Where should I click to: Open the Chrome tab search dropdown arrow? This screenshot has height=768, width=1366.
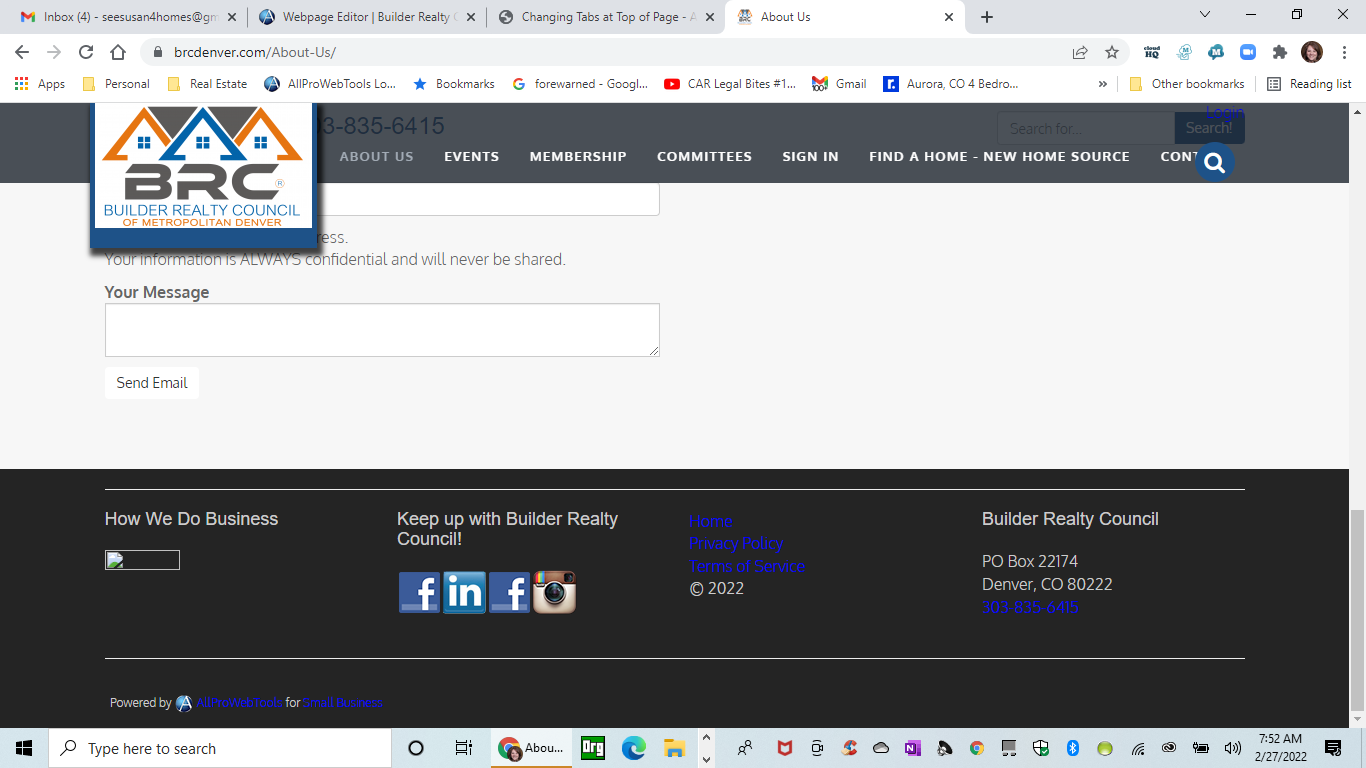coord(1205,15)
